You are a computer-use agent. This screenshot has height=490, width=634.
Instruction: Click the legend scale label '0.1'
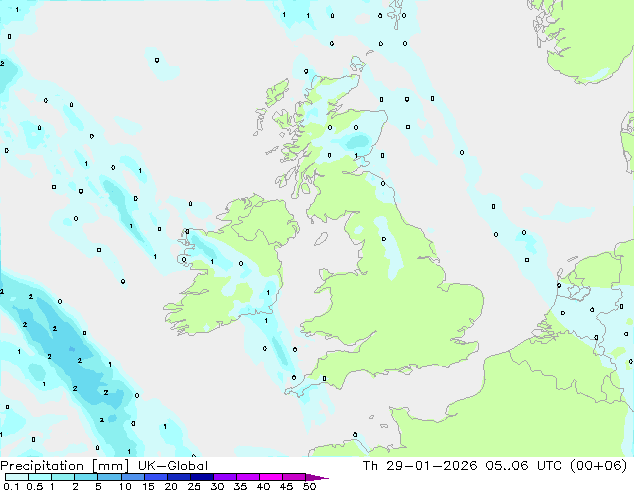point(11,486)
